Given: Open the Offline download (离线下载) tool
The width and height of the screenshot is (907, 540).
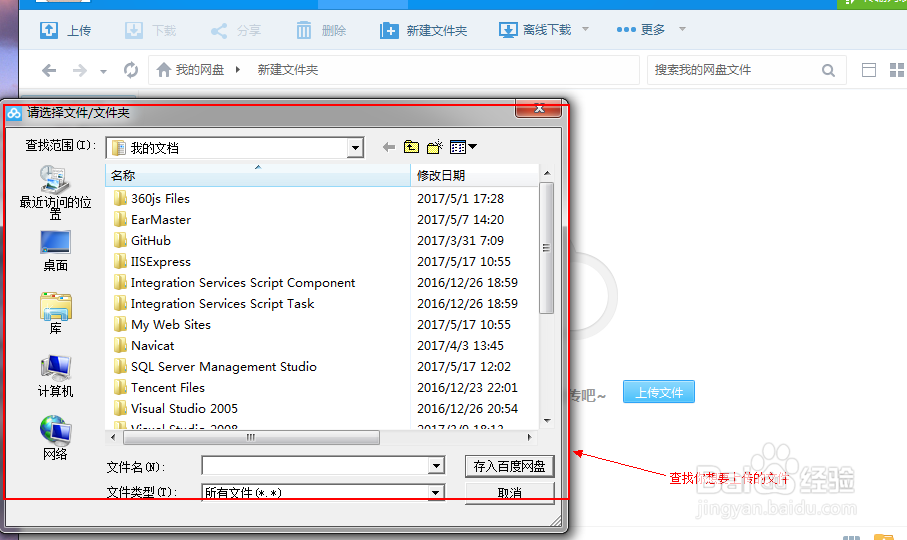Looking at the screenshot, I should point(535,30).
